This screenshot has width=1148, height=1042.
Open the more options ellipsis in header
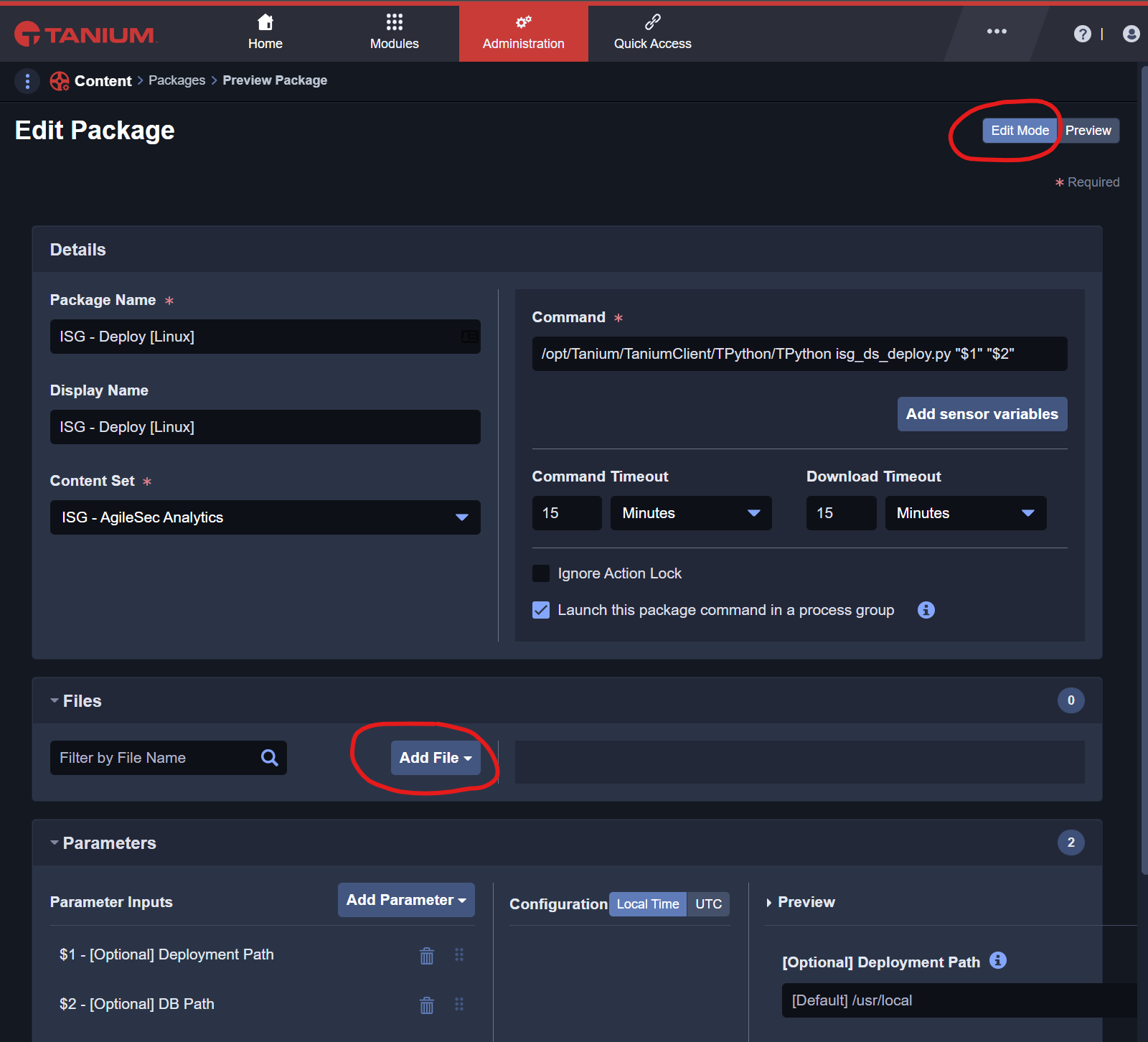click(997, 32)
